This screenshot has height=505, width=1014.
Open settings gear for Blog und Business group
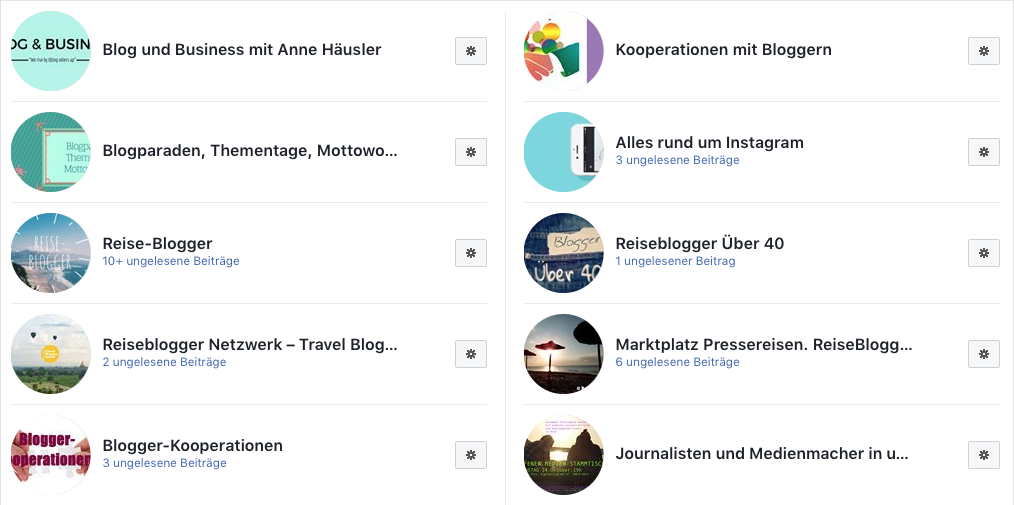coord(471,51)
